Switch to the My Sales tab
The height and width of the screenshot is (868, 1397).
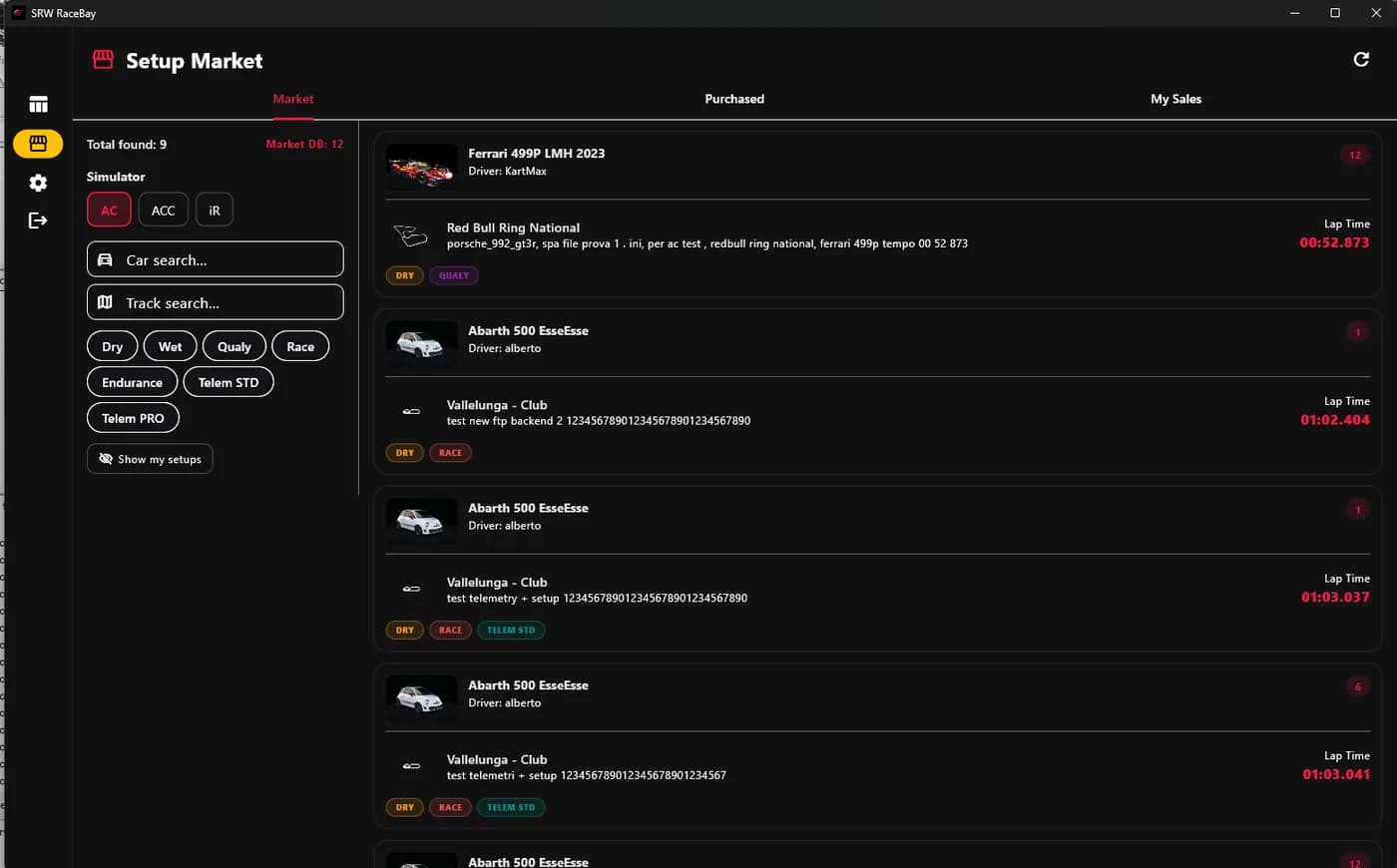1175,99
